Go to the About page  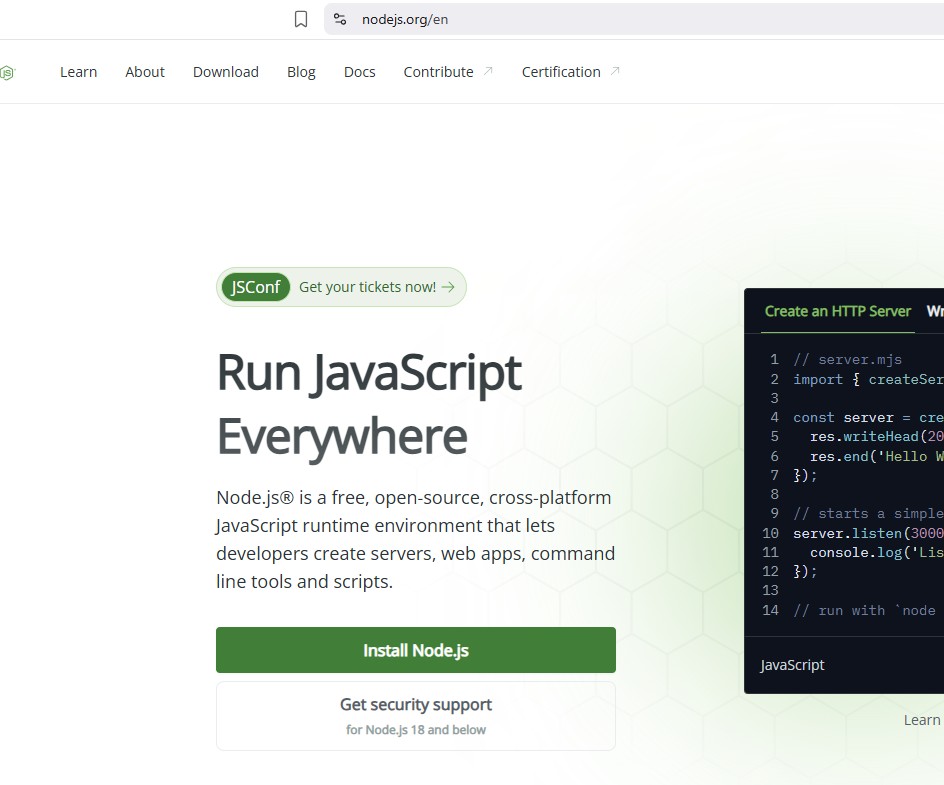click(145, 72)
